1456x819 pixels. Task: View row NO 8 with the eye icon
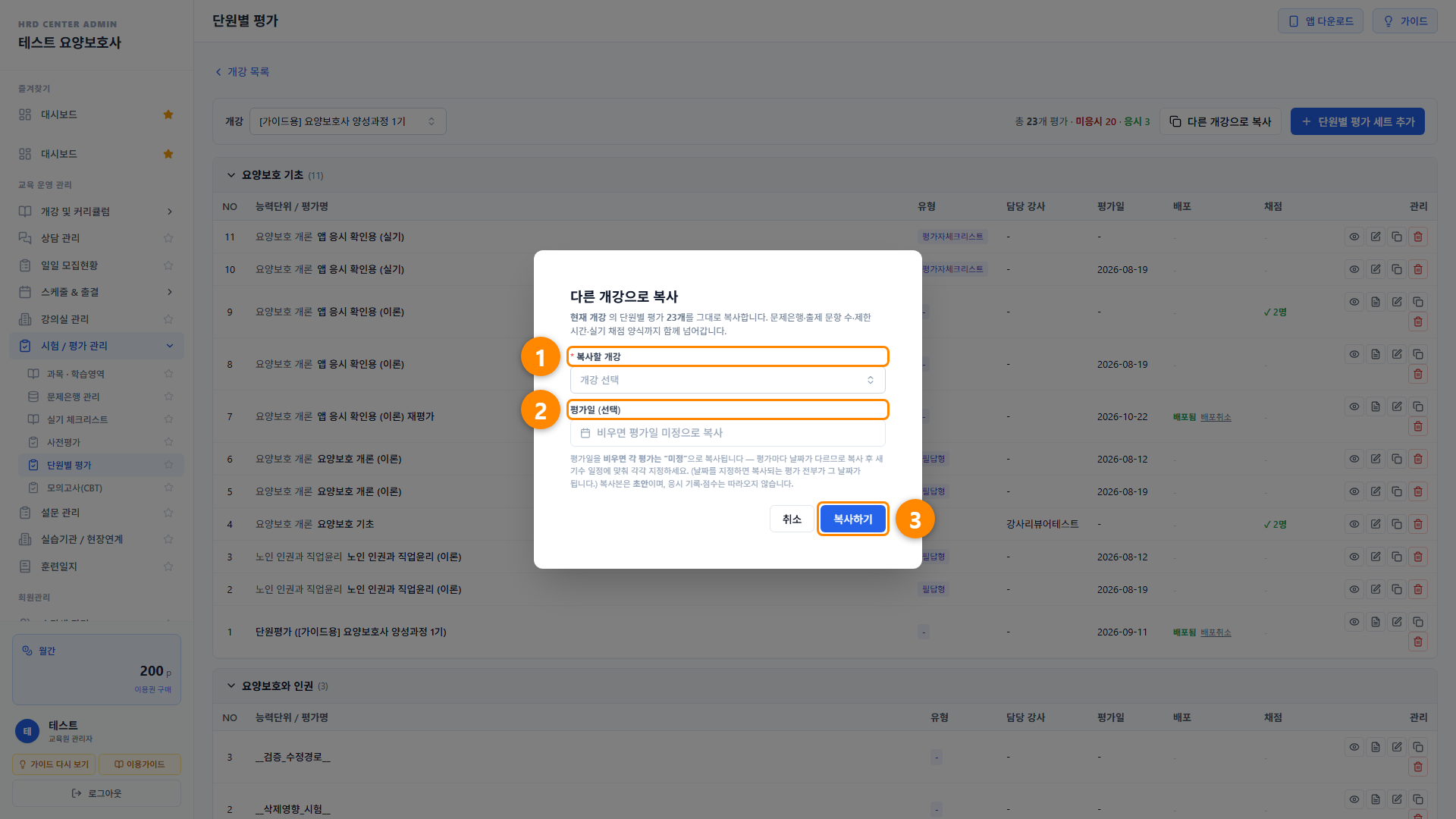[x=1354, y=354]
